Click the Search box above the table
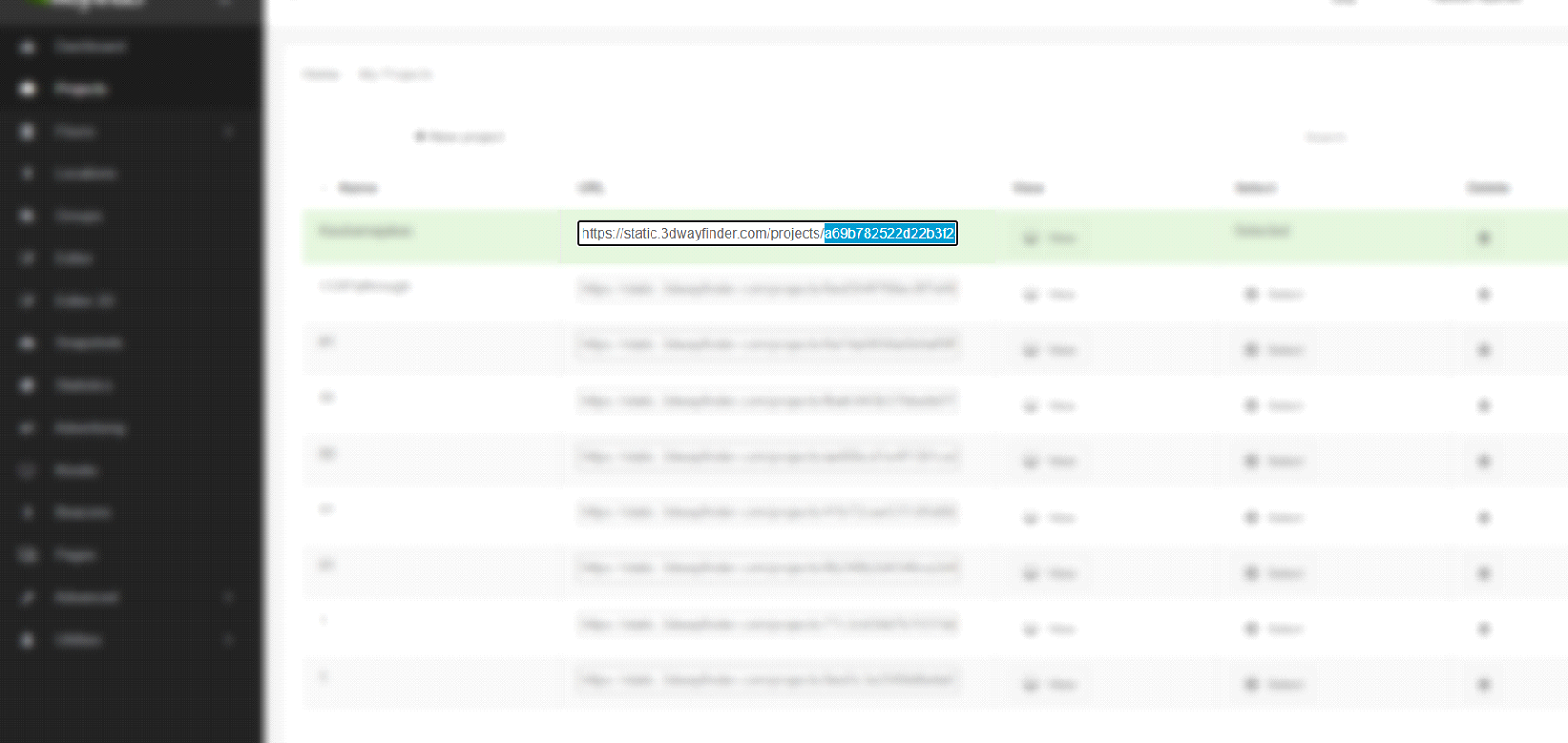Image resolution: width=1568 pixels, height=743 pixels. click(1325, 137)
